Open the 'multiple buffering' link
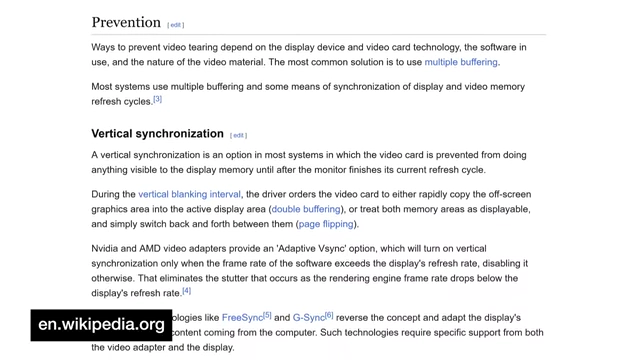The image size is (640, 360). pyautogui.click(x=461, y=62)
